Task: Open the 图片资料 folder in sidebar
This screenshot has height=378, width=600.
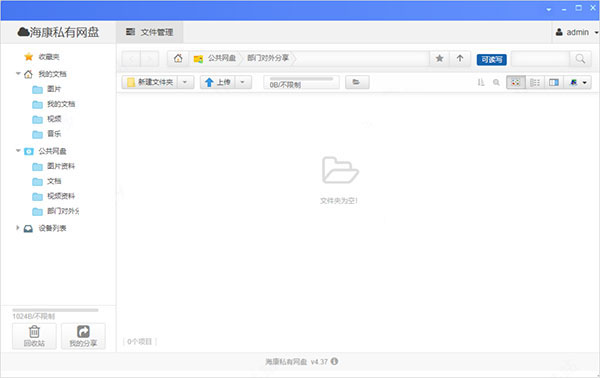Action: pos(61,166)
